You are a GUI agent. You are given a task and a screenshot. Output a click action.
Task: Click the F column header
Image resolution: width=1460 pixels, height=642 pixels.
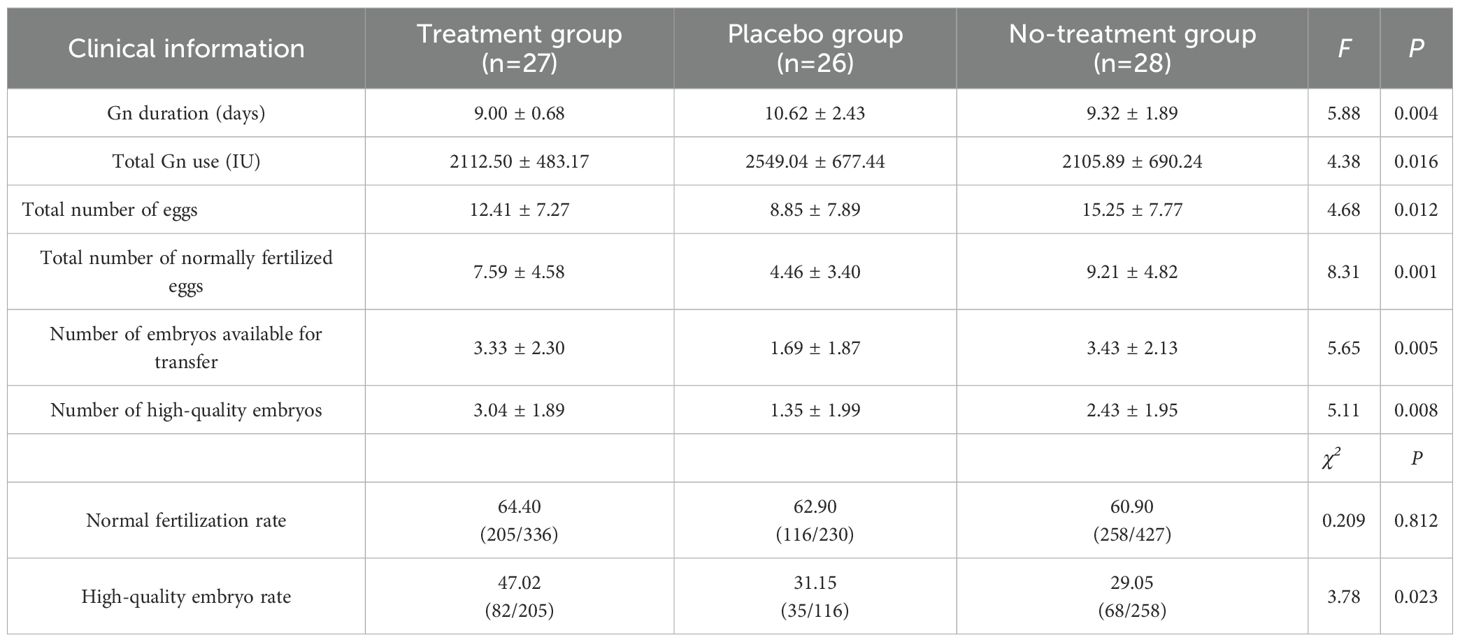click(x=1344, y=48)
